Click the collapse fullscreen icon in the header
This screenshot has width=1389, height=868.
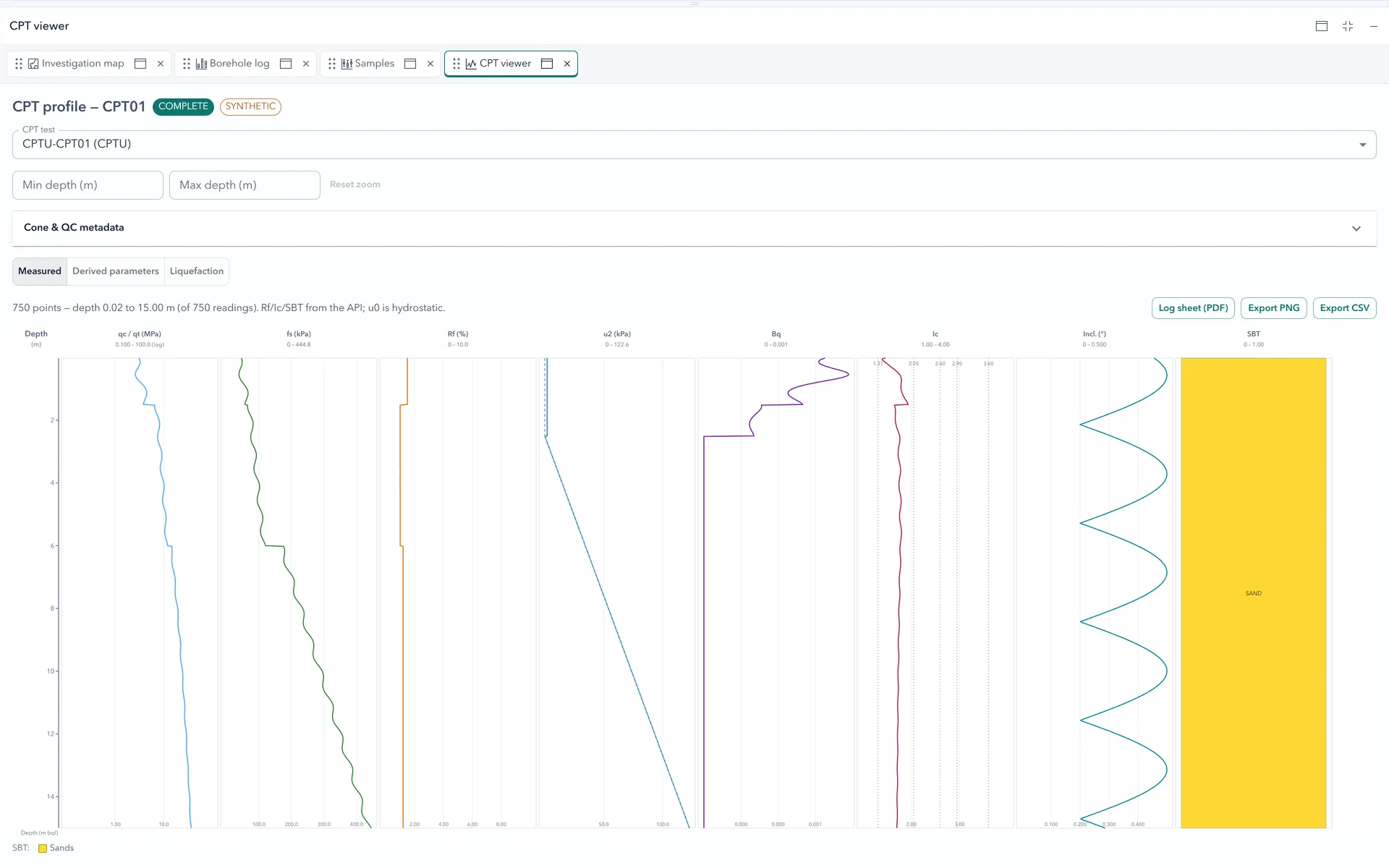1348,26
